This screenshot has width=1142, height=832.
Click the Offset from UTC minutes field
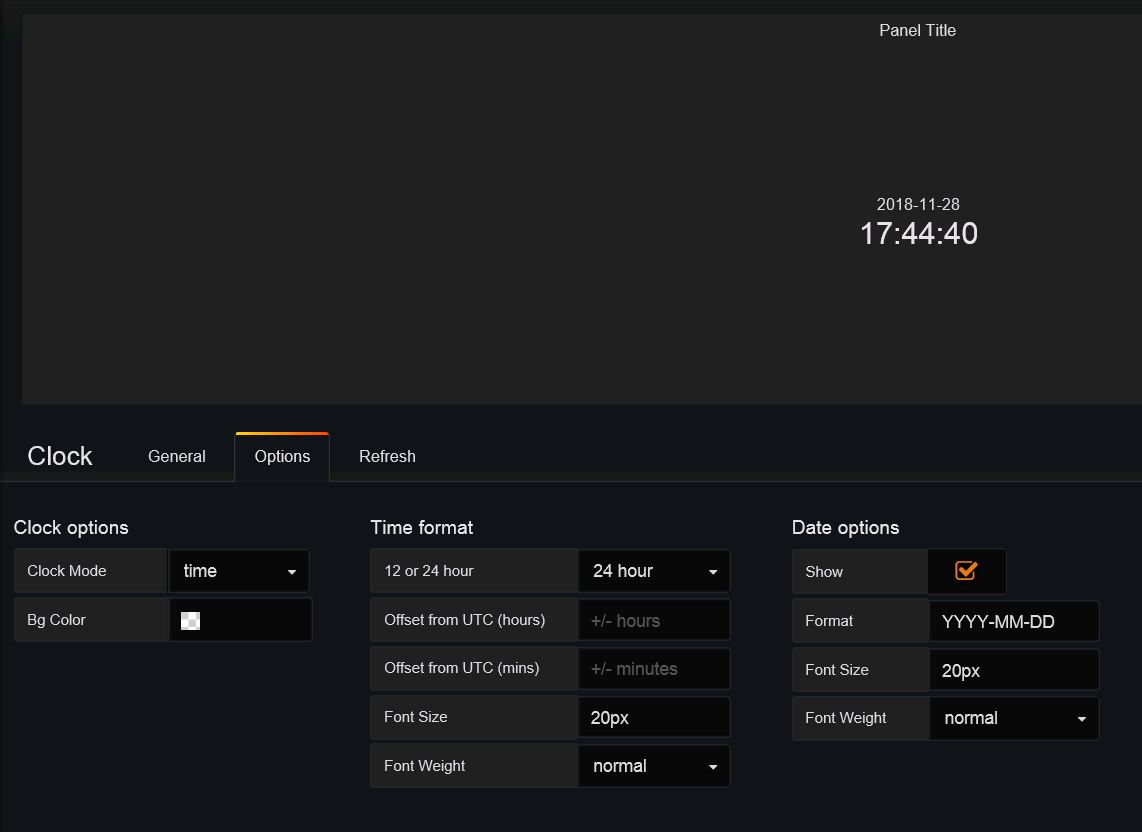click(653, 668)
